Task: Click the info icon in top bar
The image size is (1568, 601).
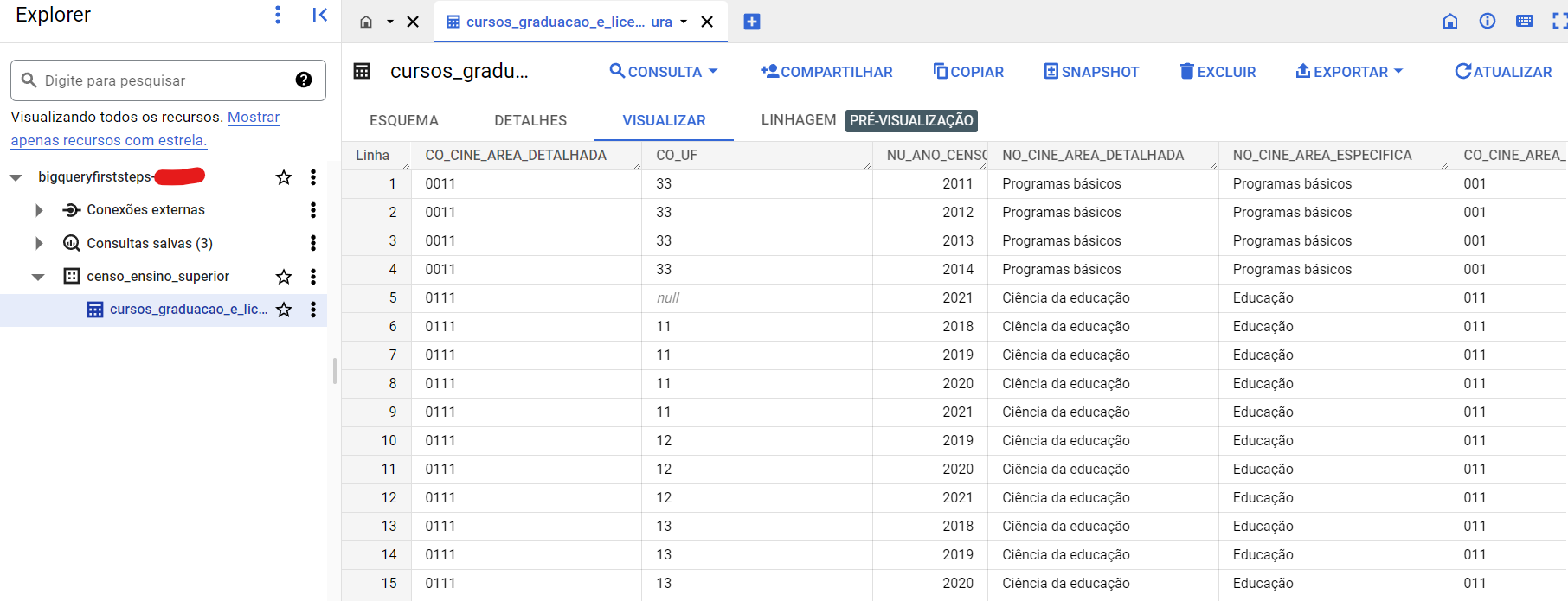Action: click(x=1488, y=22)
